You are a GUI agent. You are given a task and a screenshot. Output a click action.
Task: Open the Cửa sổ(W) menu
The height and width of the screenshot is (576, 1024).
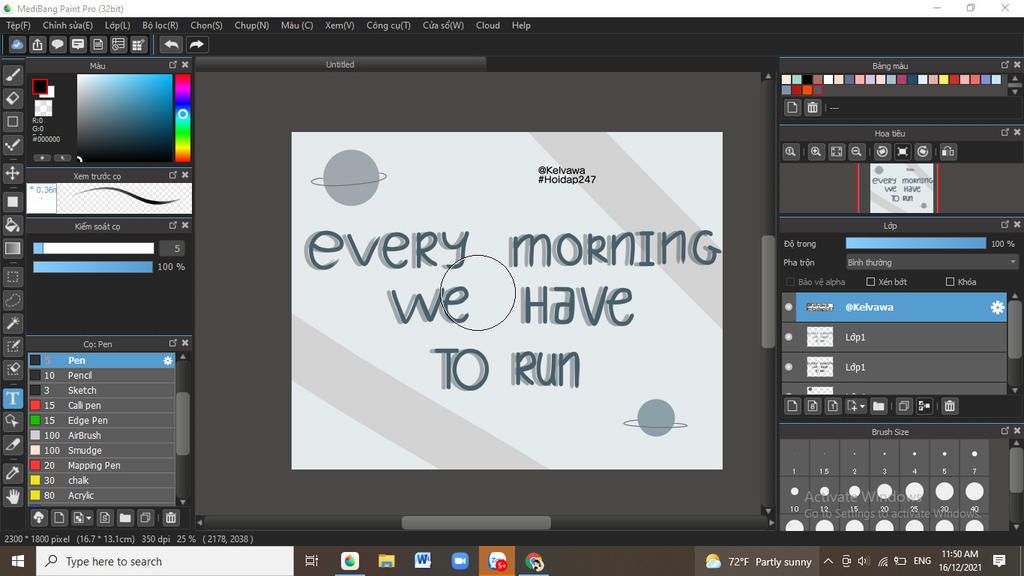pos(443,25)
